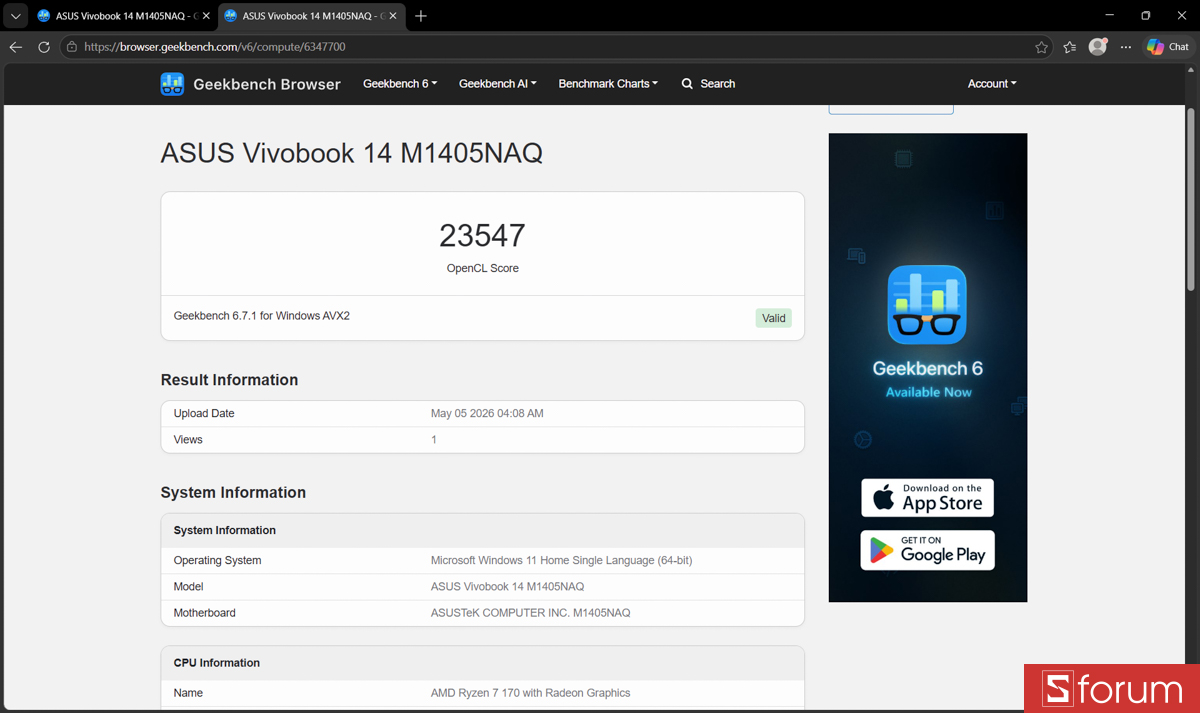This screenshot has height=713, width=1200.
Task: Reload the page with refresh icon
Action: 44,47
